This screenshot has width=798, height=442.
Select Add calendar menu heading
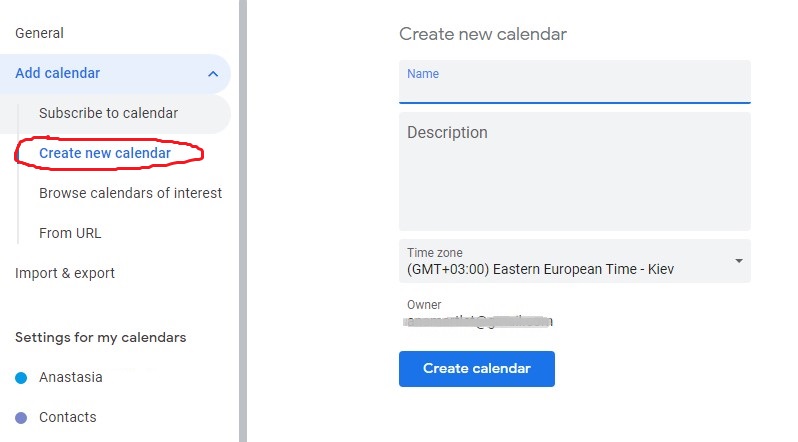pyautogui.click(x=58, y=73)
